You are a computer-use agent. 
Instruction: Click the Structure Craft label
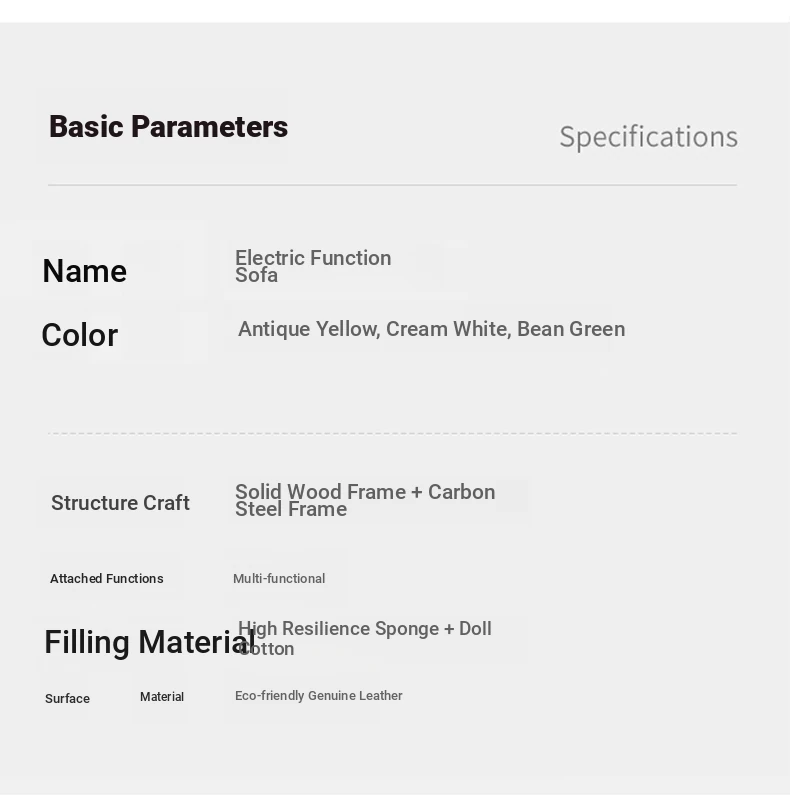coord(120,503)
